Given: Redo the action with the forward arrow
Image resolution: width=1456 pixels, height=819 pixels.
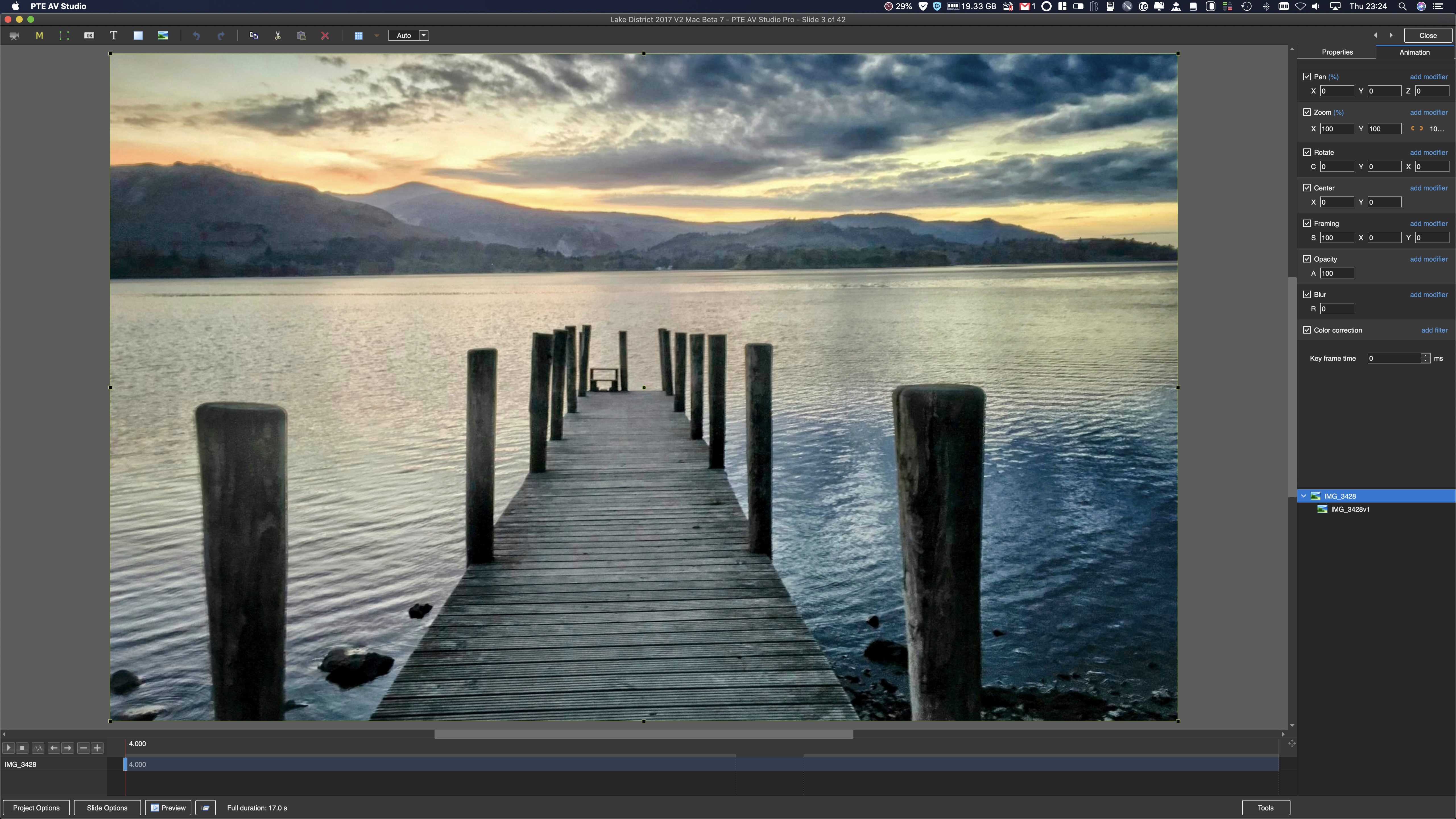Looking at the screenshot, I should coord(221,36).
